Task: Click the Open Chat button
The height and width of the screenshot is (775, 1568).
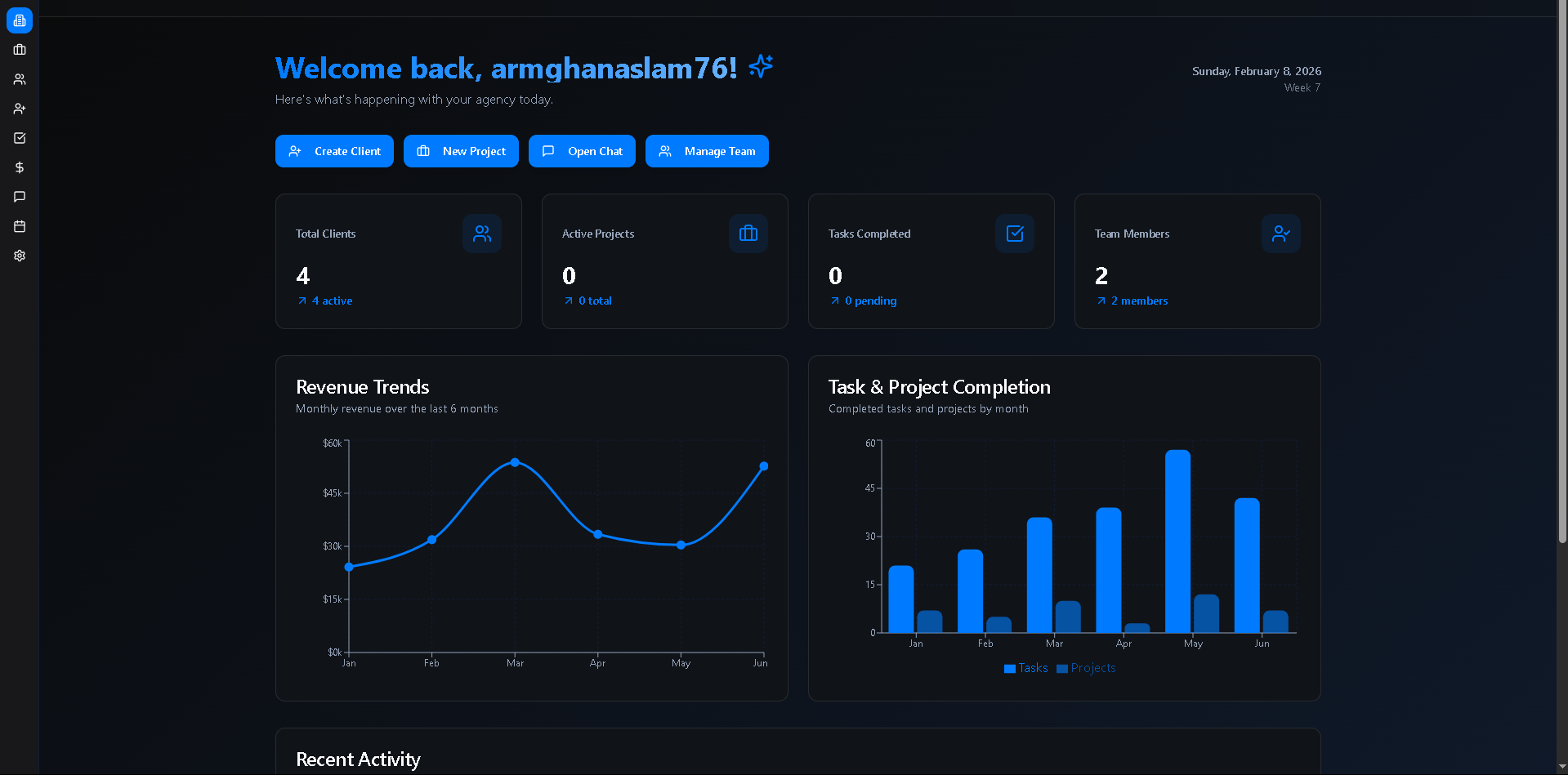Action: pyautogui.click(x=582, y=151)
